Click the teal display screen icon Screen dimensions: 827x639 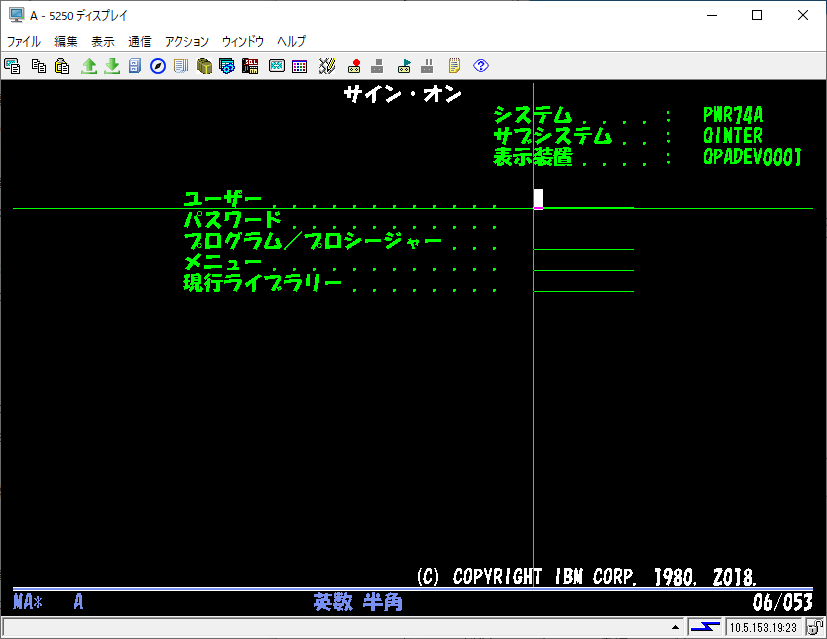coord(277,66)
